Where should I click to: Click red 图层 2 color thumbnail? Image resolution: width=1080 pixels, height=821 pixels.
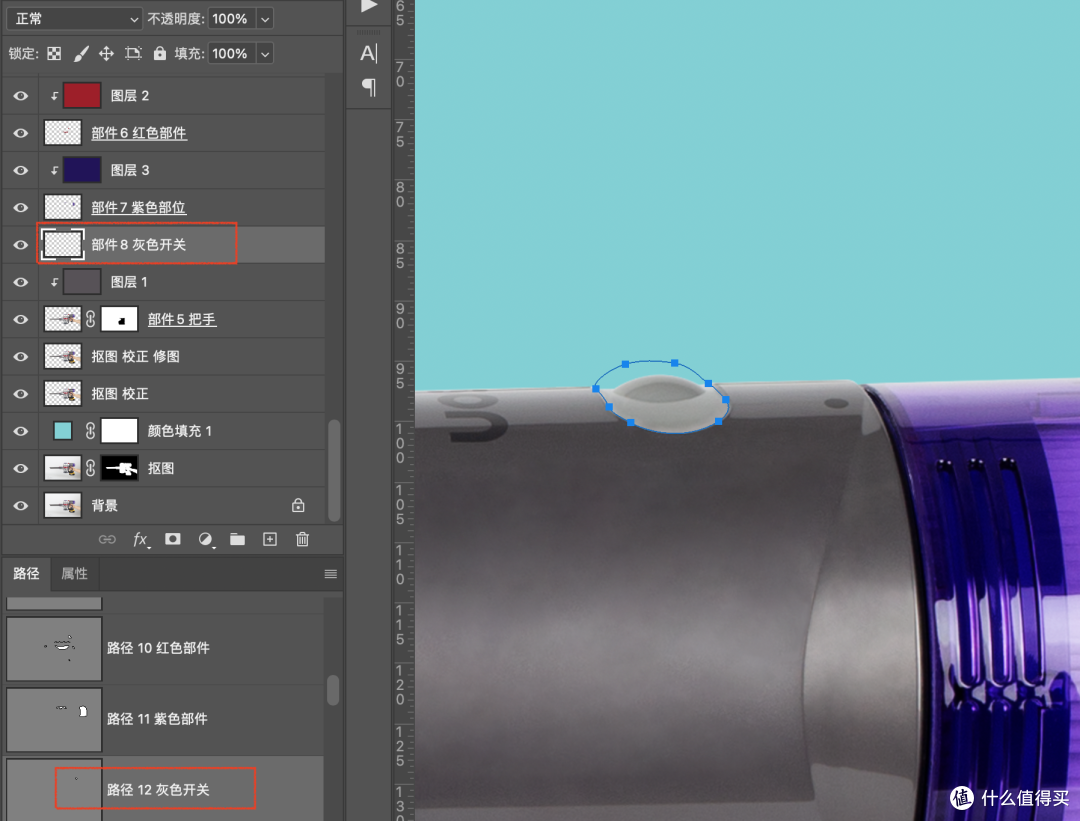(x=82, y=96)
